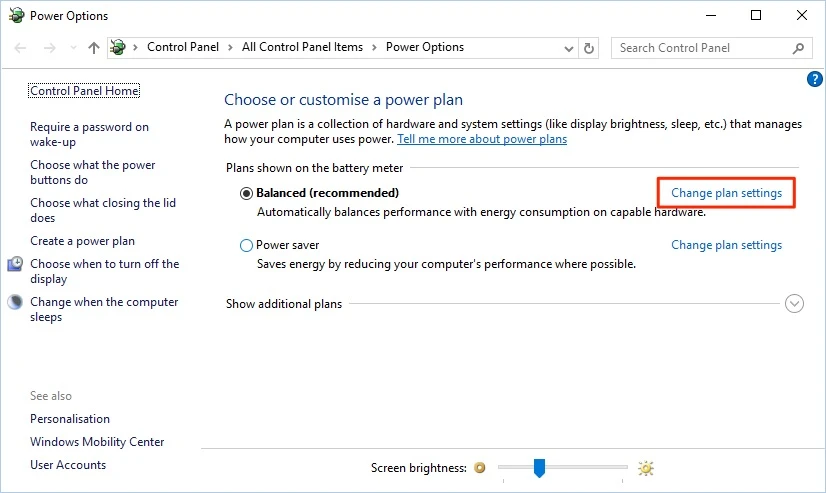Select the Balanced (recommended) power plan
The width and height of the screenshot is (826, 493).
point(247,193)
